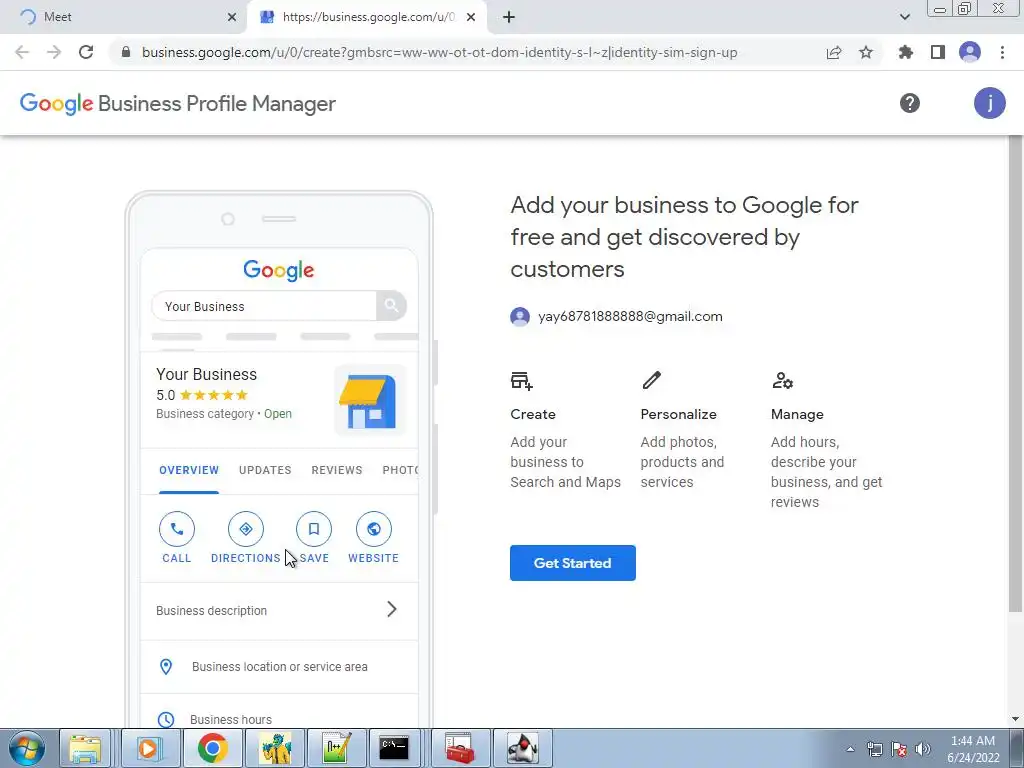Open the Windows Start button

point(26,748)
